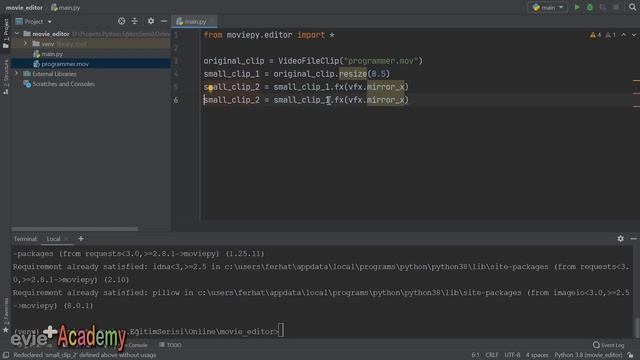Select the Local terminal tab
The image size is (640, 360).
(x=53, y=239)
